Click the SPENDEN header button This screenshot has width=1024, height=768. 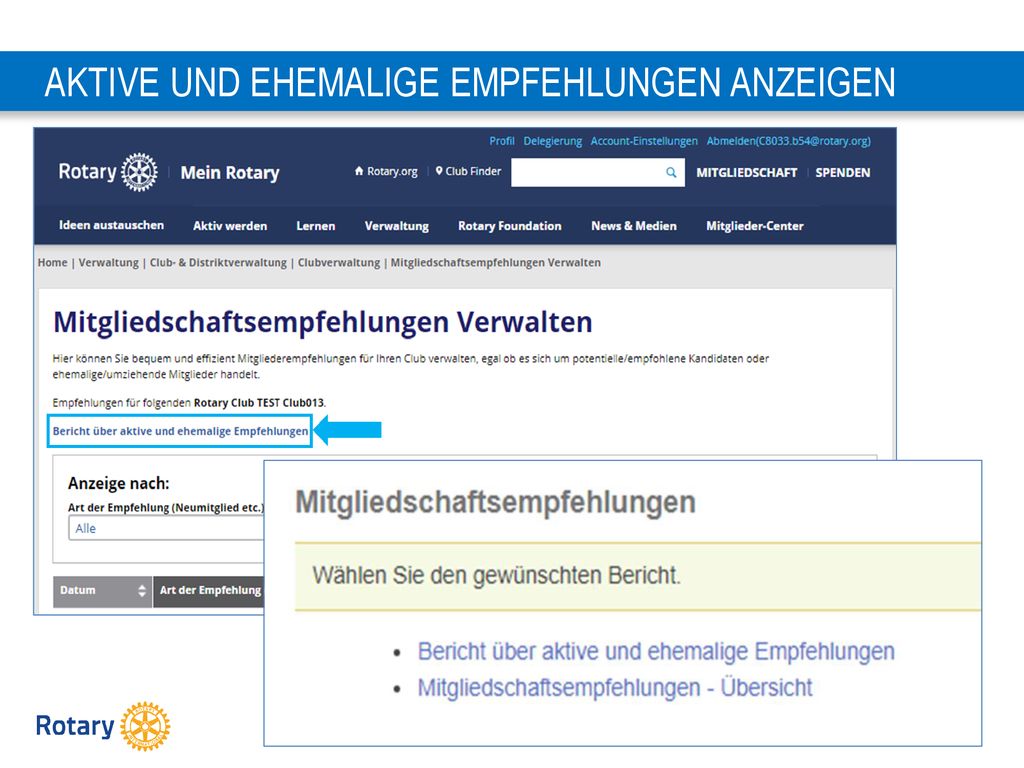click(x=842, y=172)
